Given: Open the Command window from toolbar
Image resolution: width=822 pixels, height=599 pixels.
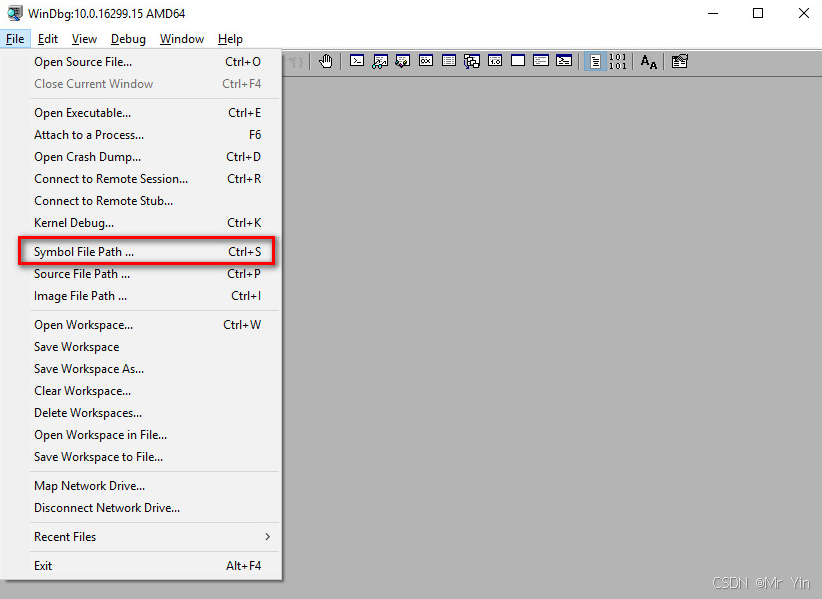Looking at the screenshot, I should click(x=357, y=61).
